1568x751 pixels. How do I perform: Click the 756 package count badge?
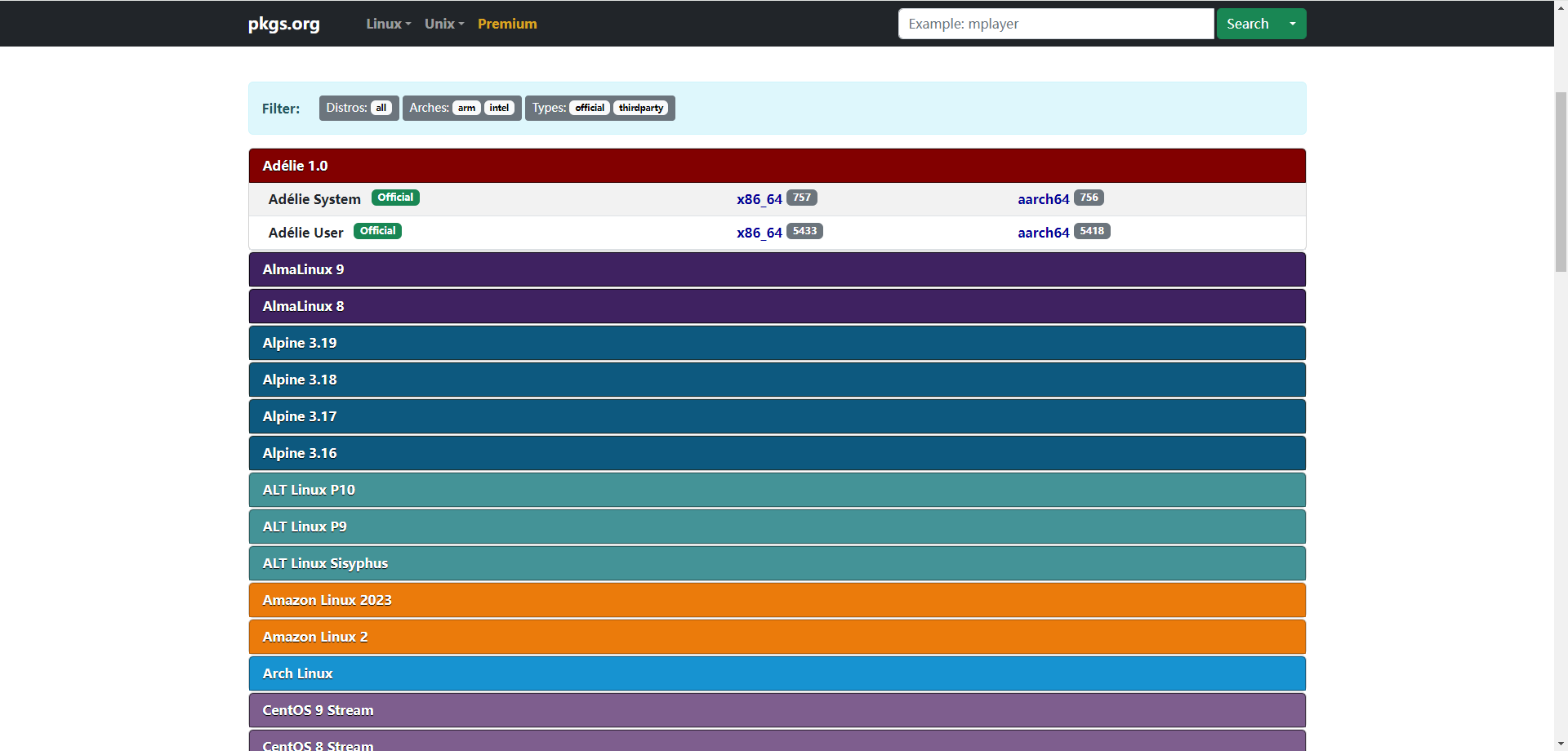click(x=1089, y=198)
